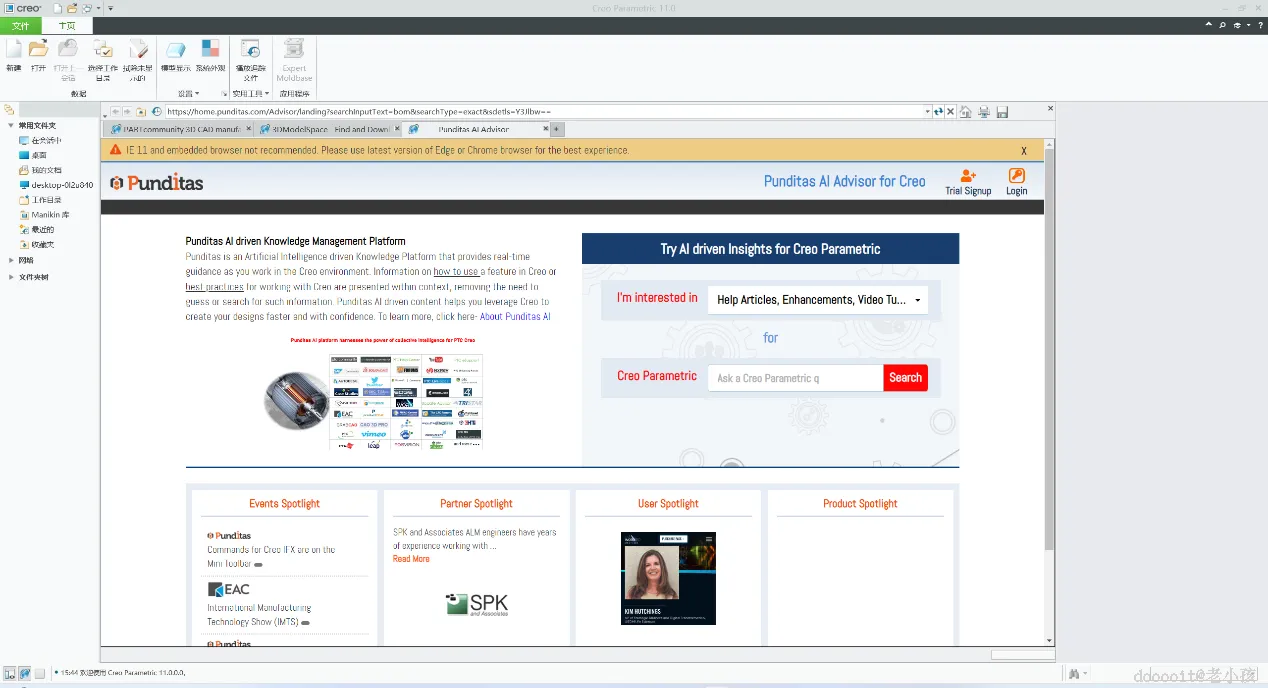Click the find binoculars icon in status bar

[x=1075, y=674]
